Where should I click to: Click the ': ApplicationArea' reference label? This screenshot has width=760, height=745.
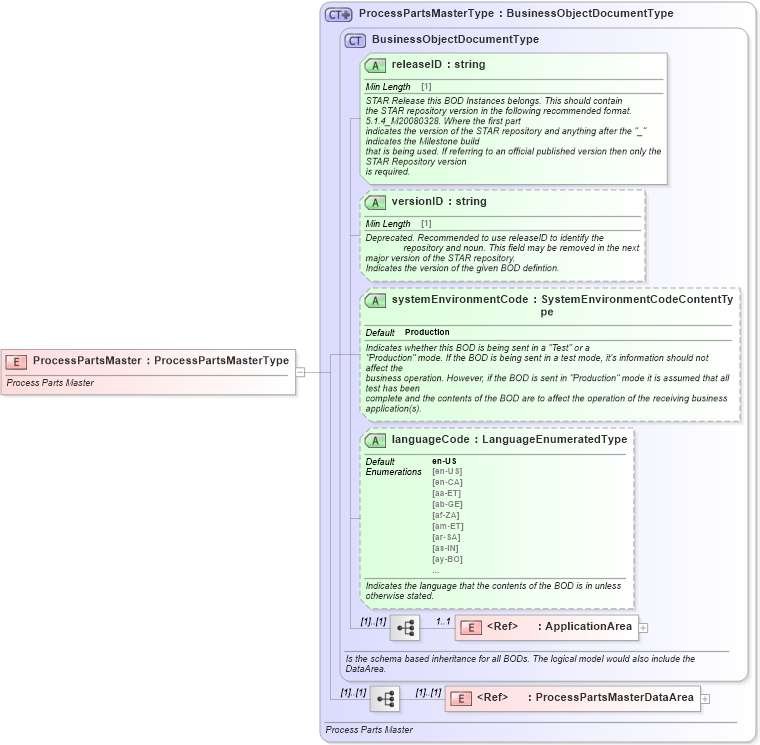(x=585, y=626)
